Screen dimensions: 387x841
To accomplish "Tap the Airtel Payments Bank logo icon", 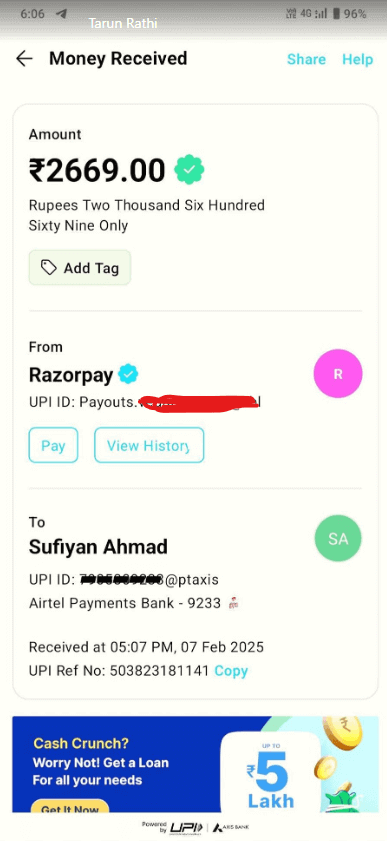I will click(233, 603).
